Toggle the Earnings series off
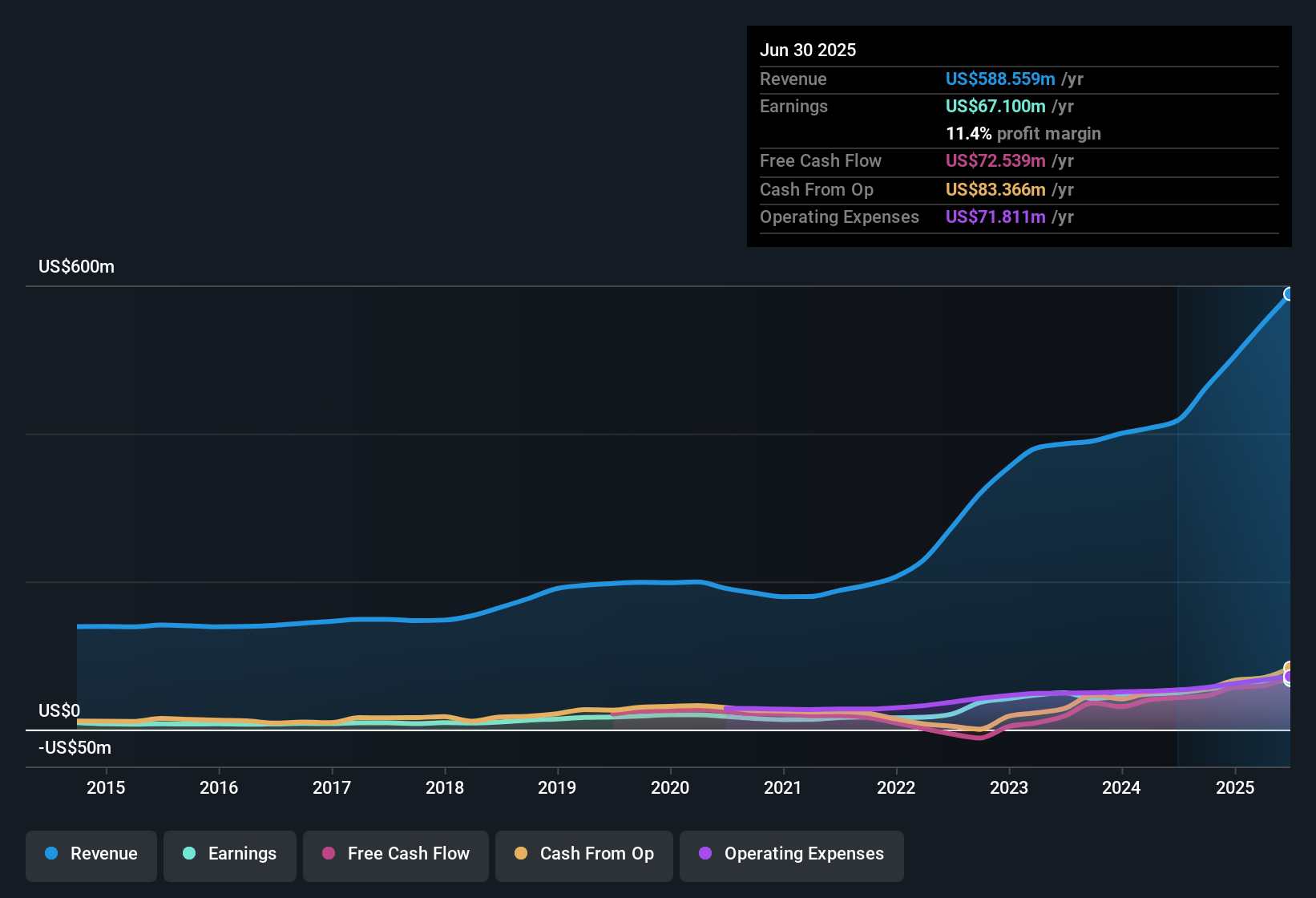Screen dimensions: 1316x898 point(229,855)
